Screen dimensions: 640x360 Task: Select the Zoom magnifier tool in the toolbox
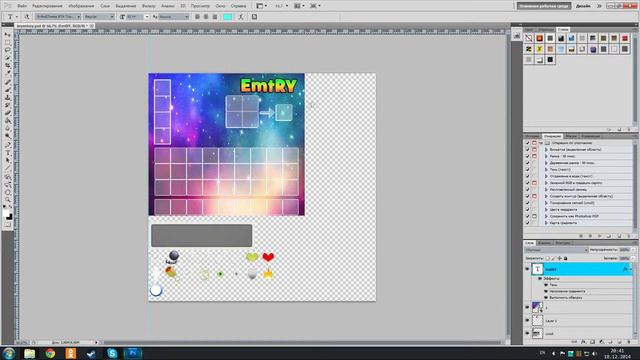[x=8, y=200]
